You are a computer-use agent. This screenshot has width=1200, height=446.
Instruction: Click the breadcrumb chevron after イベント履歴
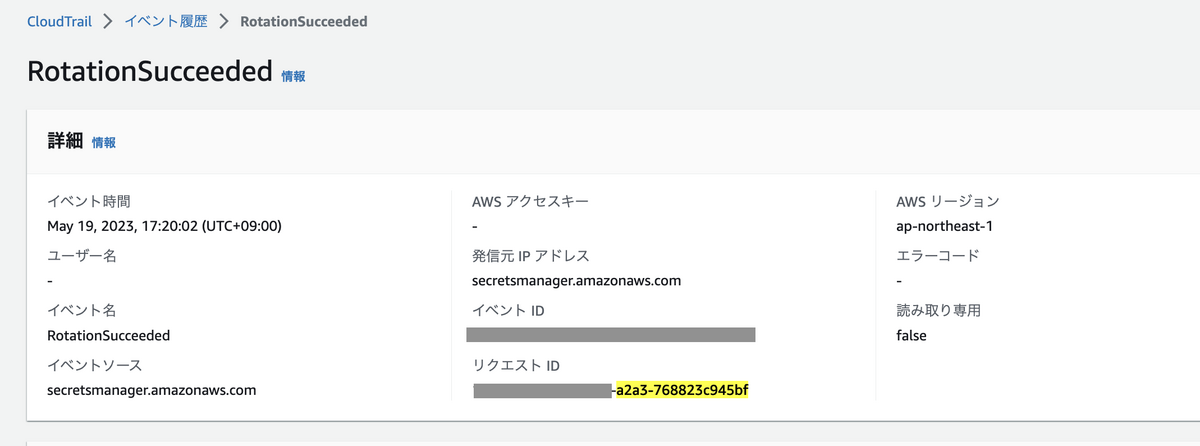pyautogui.click(x=223, y=21)
